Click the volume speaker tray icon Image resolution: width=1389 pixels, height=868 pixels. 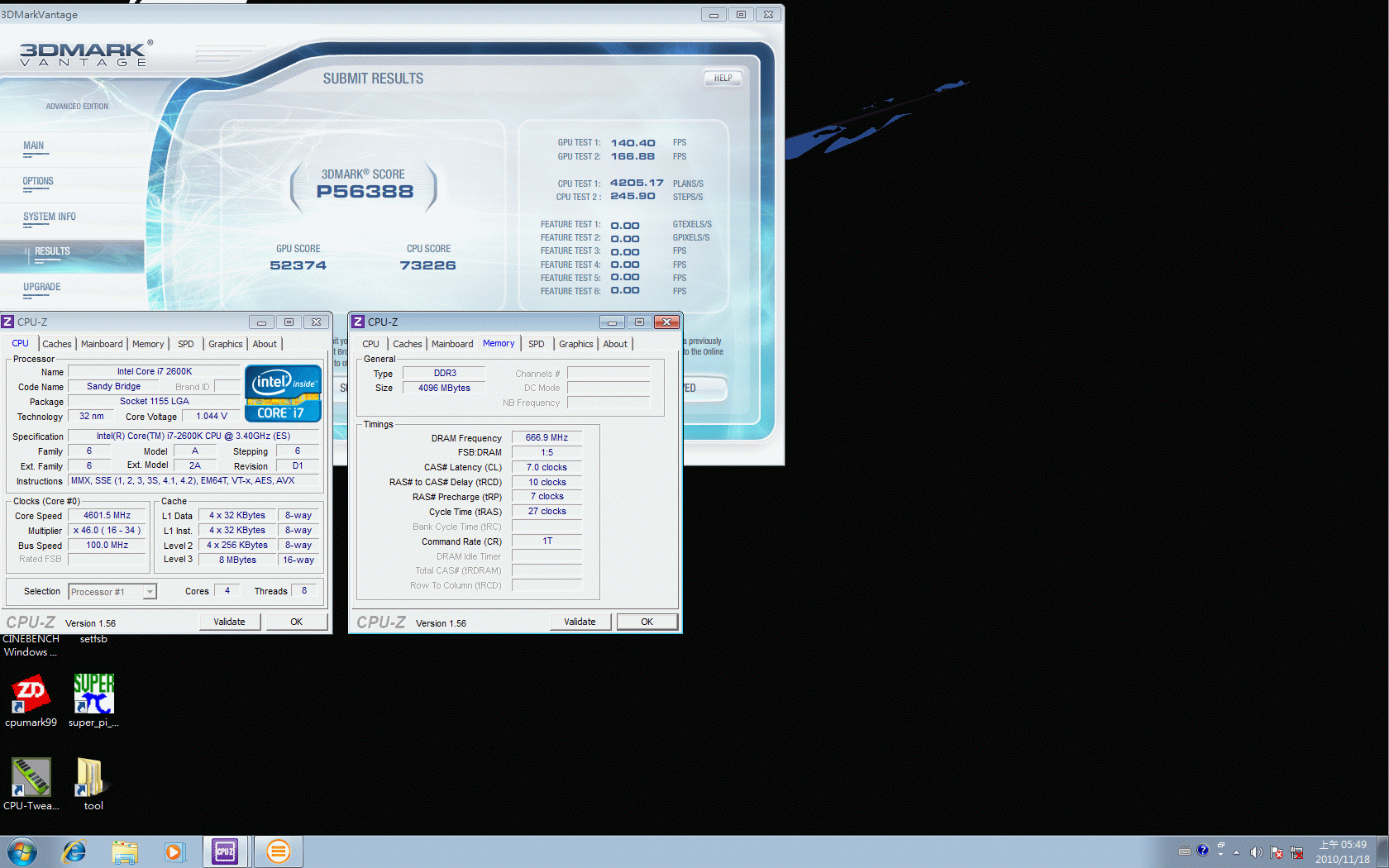point(1256,852)
